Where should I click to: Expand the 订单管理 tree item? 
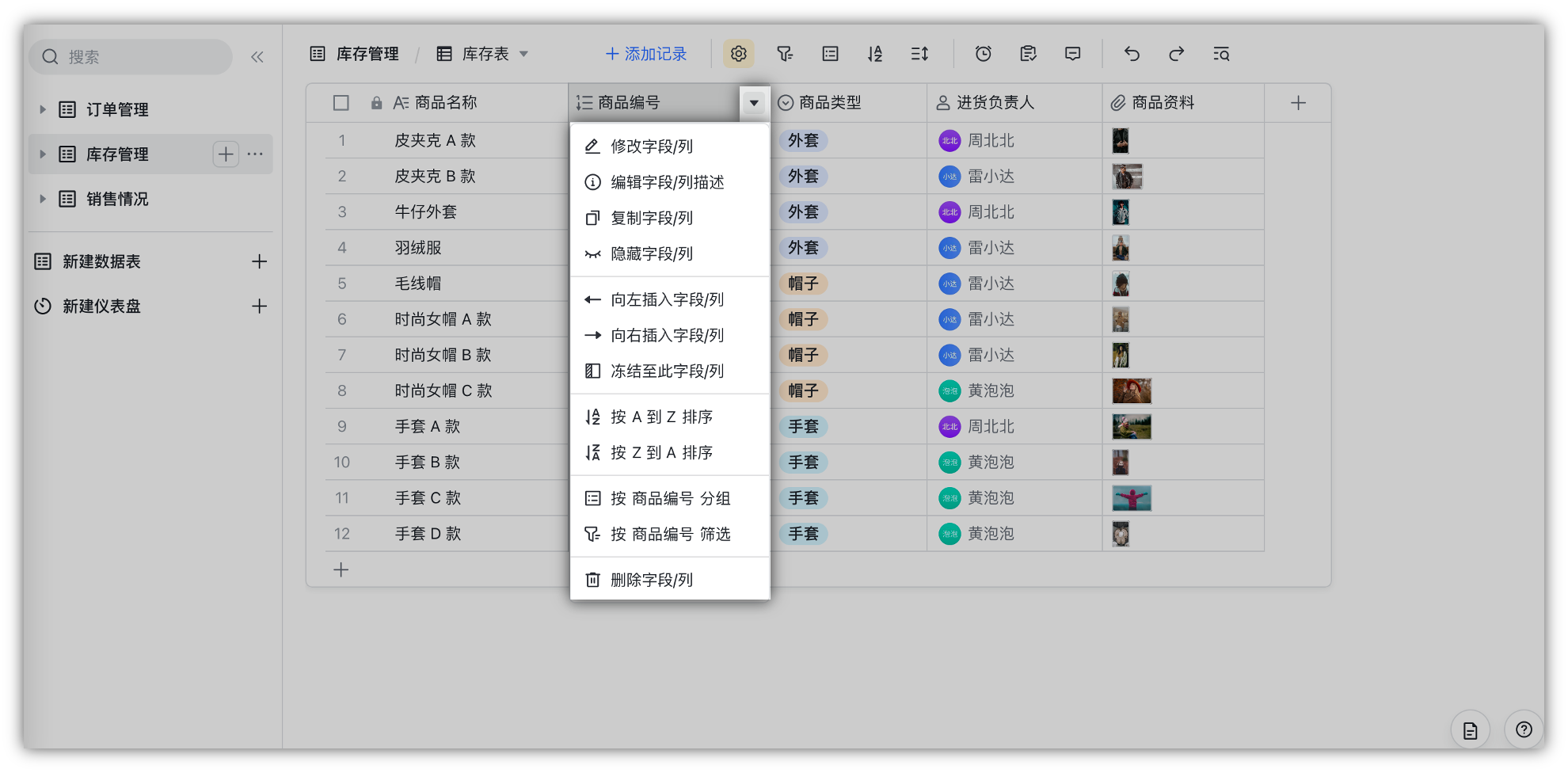coord(43,109)
